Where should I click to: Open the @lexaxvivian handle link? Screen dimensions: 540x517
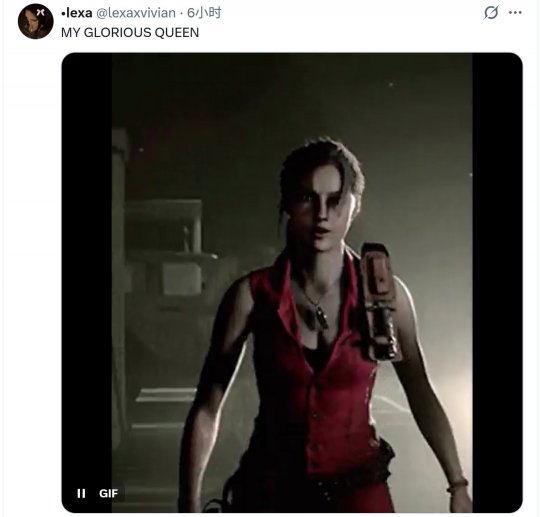point(136,13)
